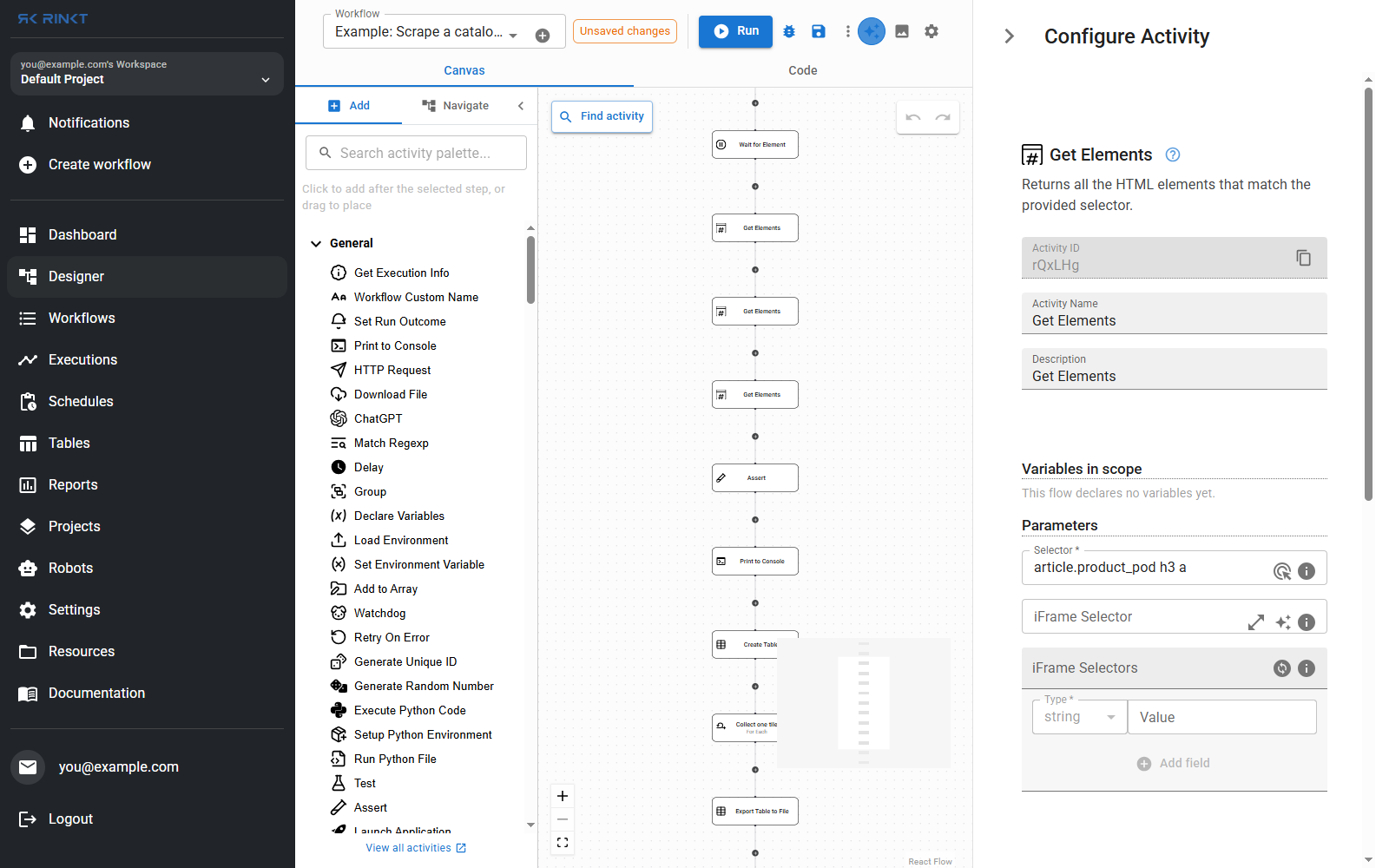Open the Executions page
The width and height of the screenshot is (1389, 868).
[x=147, y=359]
